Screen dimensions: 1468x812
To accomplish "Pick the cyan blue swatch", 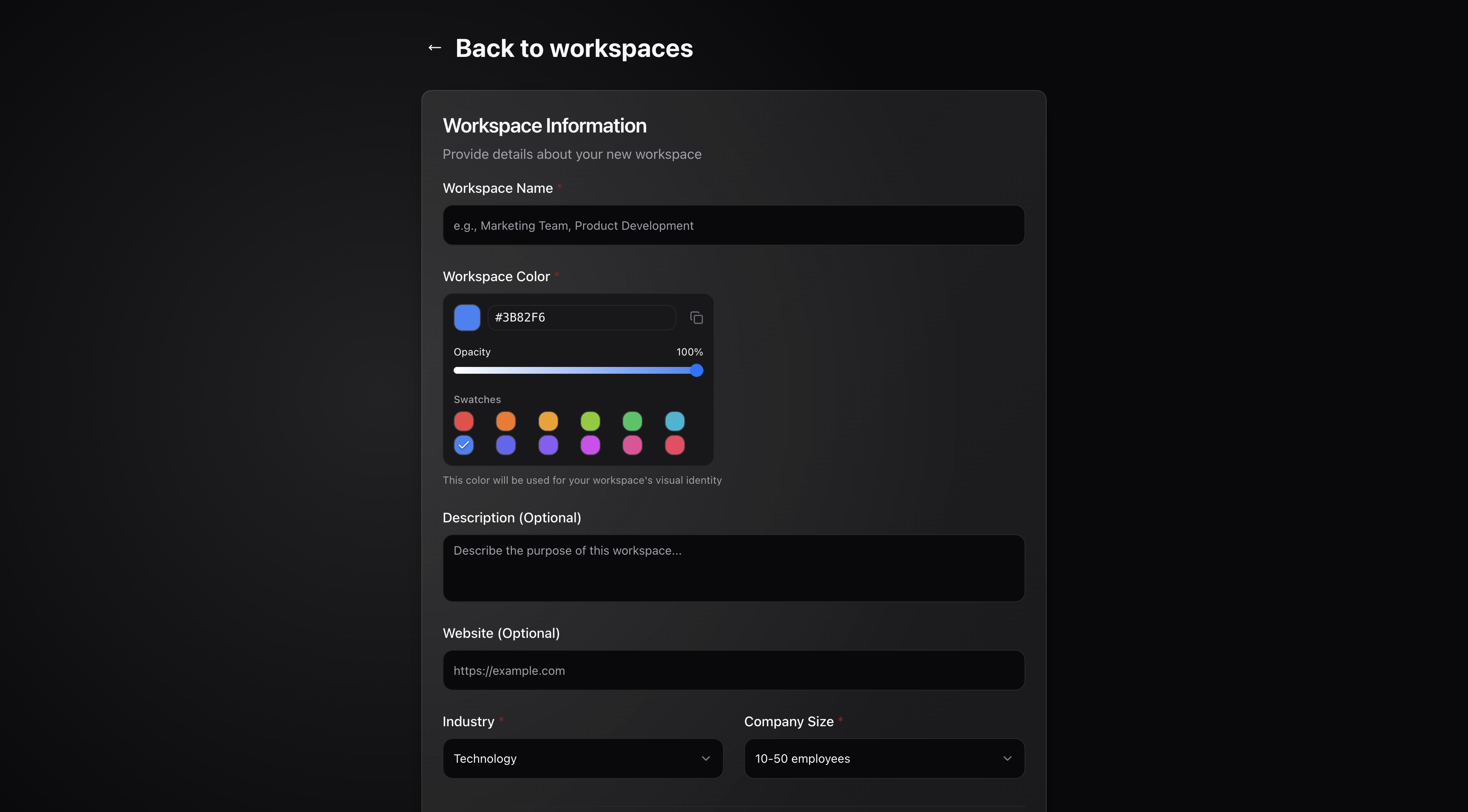I will tap(675, 421).
